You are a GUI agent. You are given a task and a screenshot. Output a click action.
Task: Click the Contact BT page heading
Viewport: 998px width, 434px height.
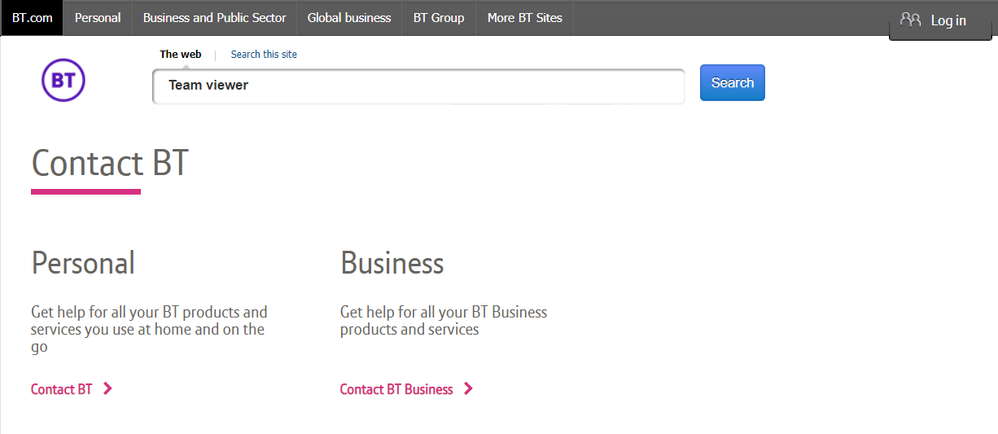click(x=110, y=163)
